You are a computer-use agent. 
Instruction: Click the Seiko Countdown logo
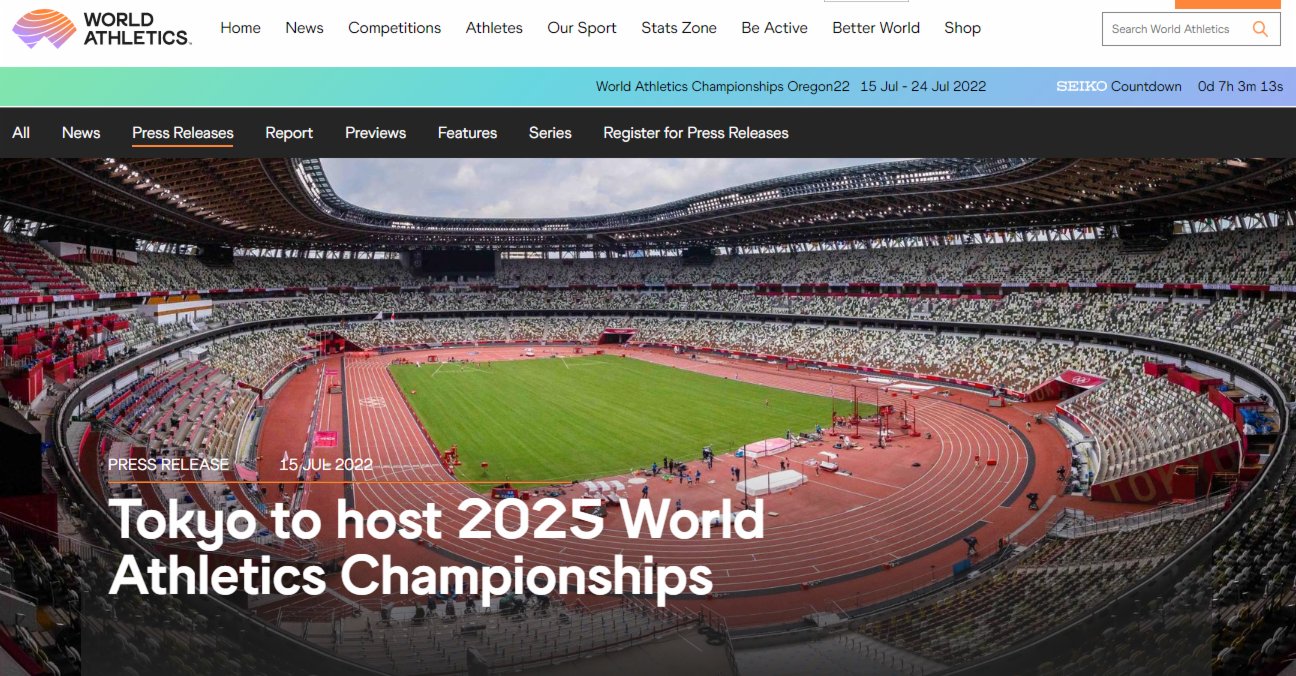click(x=1082, y=86)
